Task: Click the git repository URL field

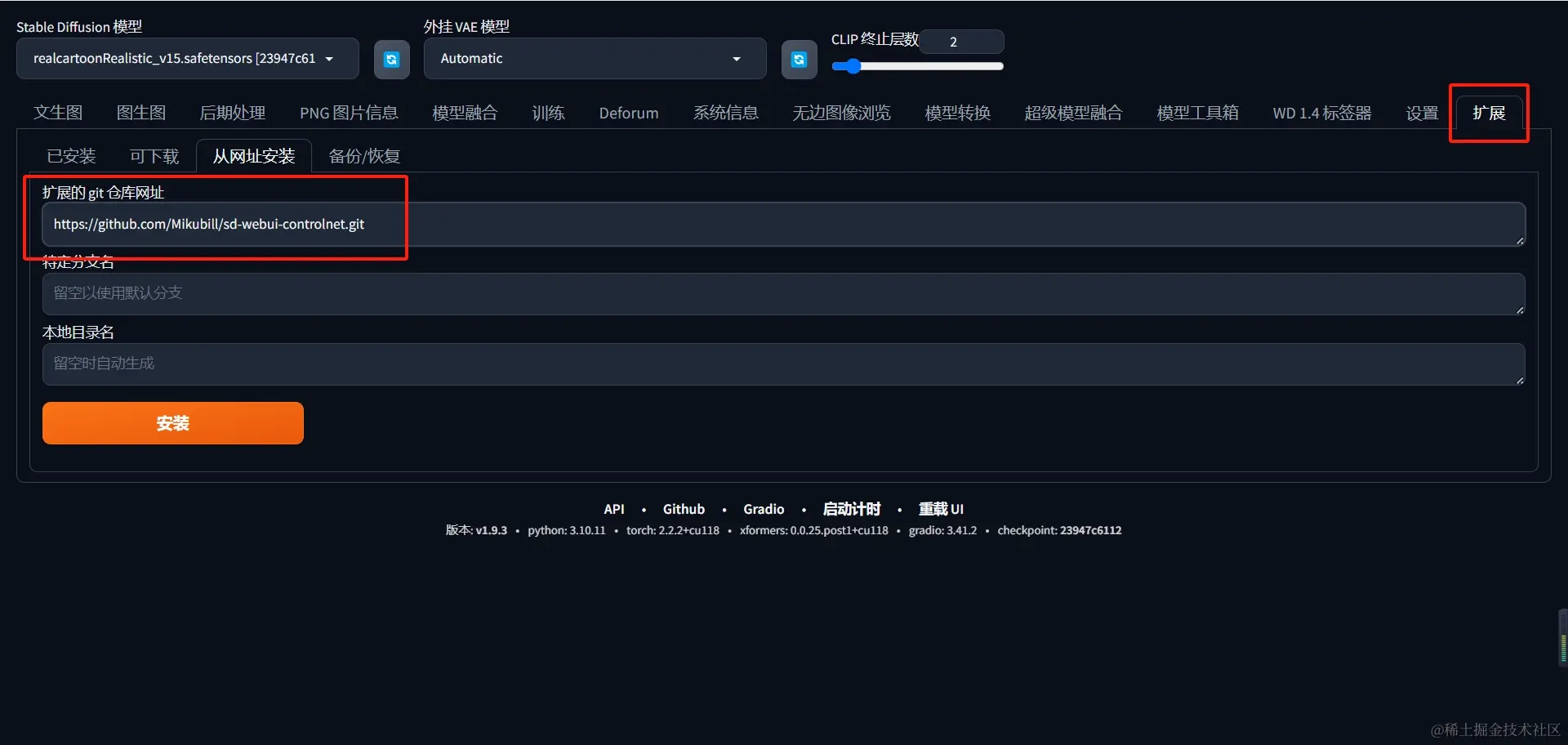Action: point(784,224)
